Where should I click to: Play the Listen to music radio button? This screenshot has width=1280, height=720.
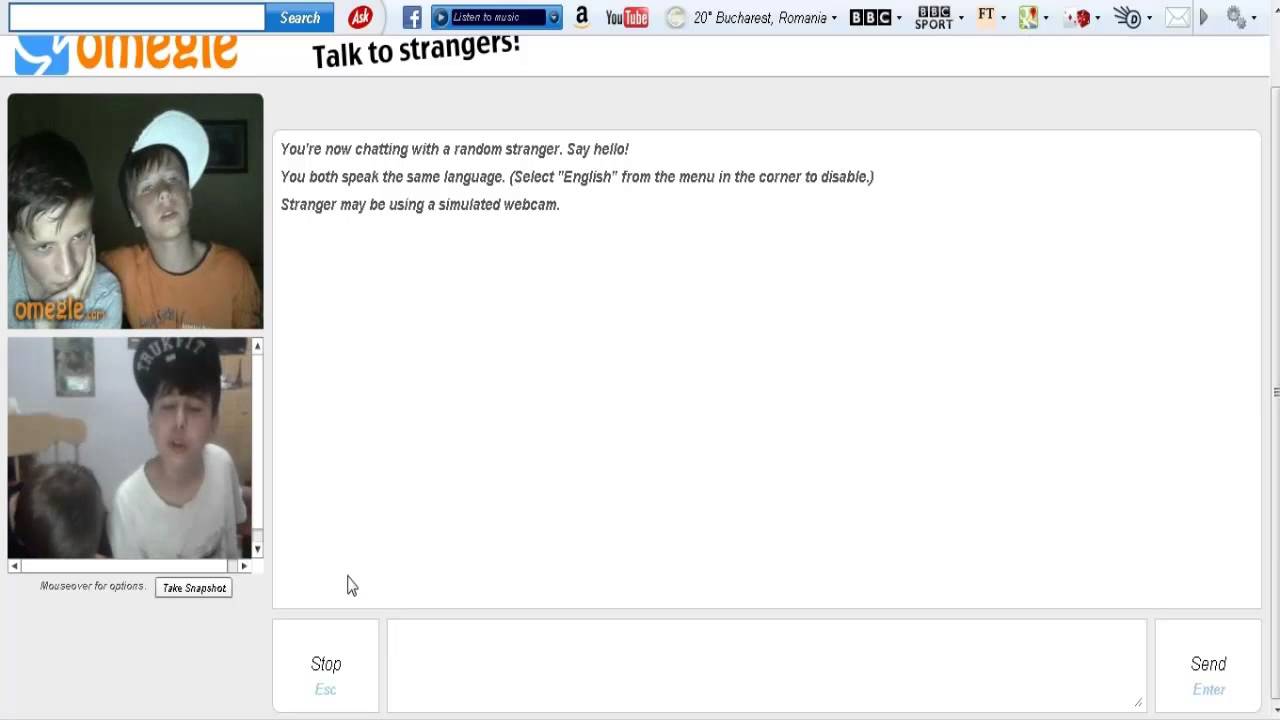tap(441, 17)
